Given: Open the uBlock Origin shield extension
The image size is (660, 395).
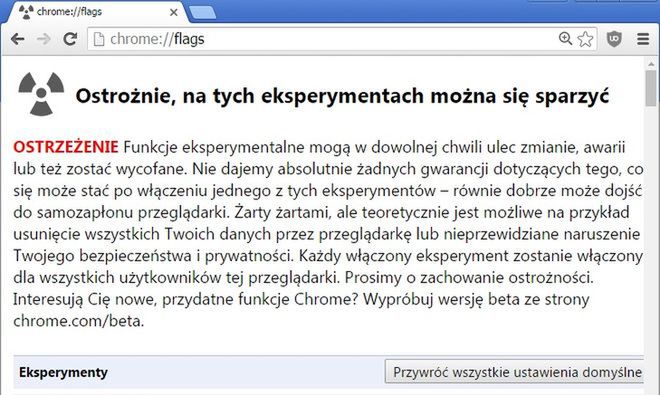Looking at the screenshot, I should click(614, 39).
